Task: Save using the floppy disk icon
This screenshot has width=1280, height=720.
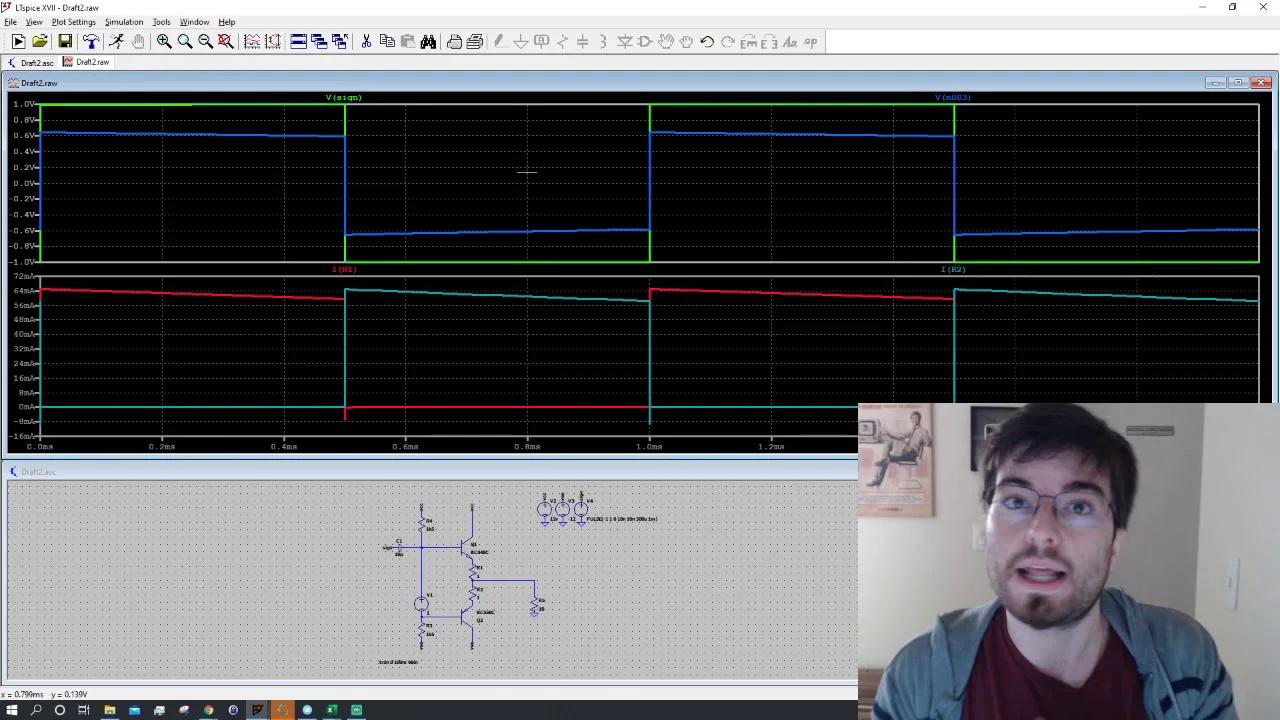Action: pyautogui.click(x=65, y=41)
